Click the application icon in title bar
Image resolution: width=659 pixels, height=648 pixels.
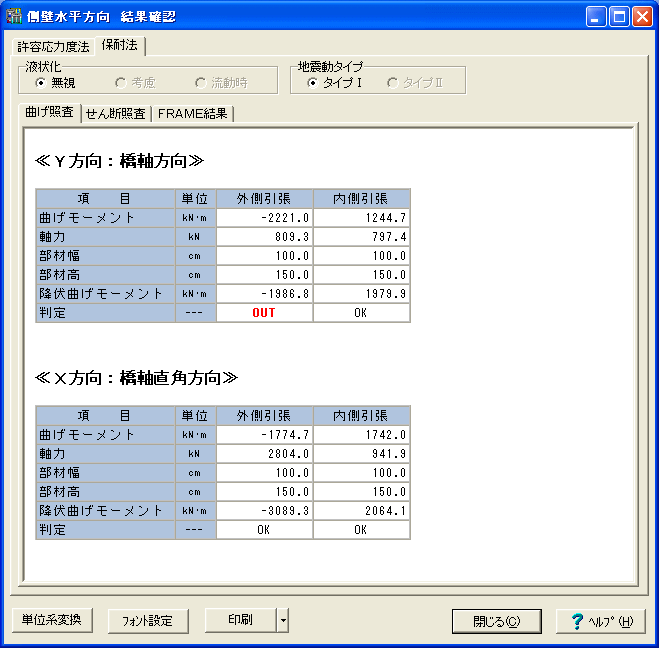[x=13, y=16]
